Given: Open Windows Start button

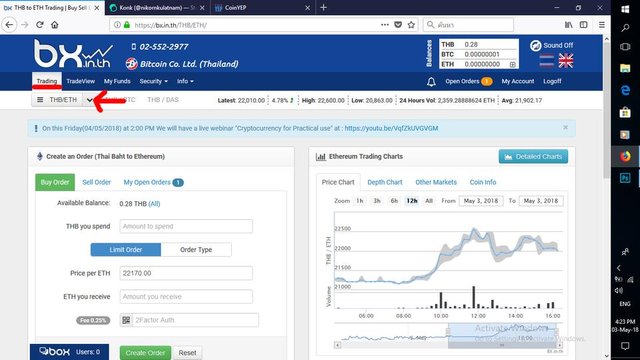Looking at the screenshot, I should [625, 9].
